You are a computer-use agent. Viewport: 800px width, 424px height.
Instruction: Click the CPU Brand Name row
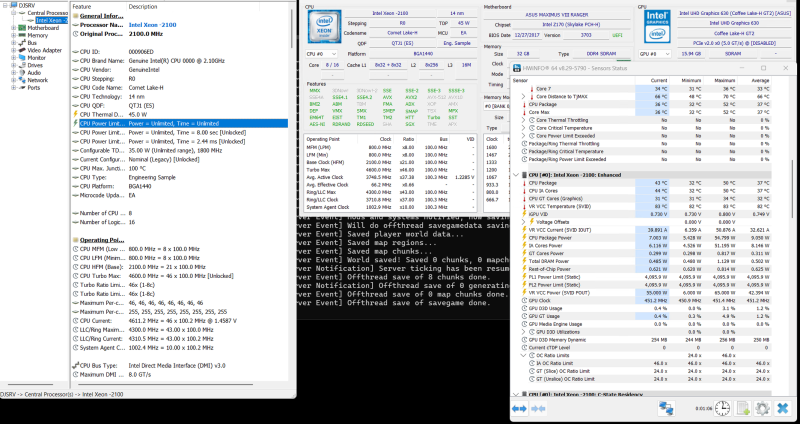(x=180, y=61)
